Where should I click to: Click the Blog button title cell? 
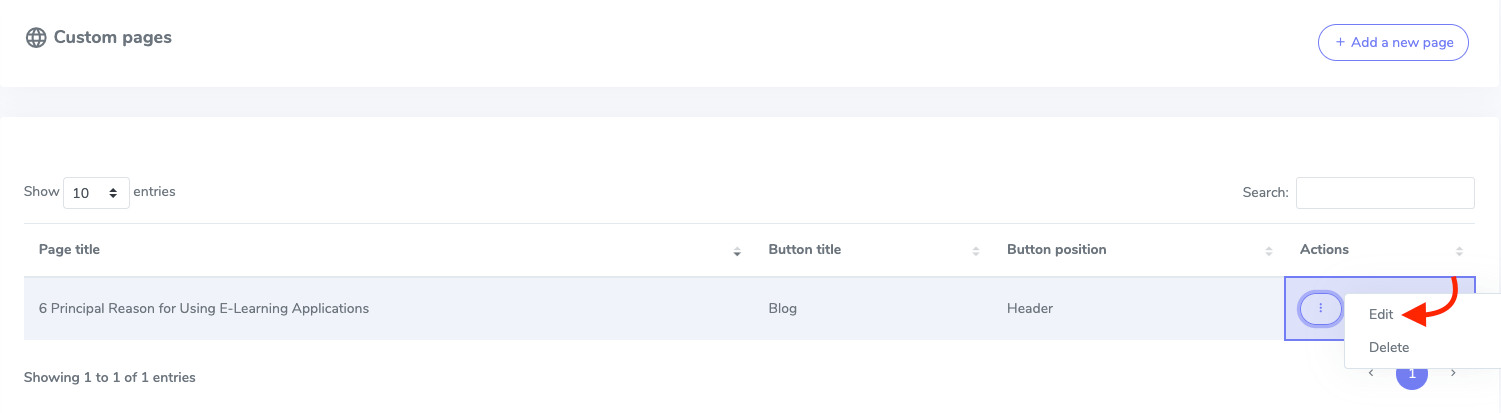coord(783,309)
